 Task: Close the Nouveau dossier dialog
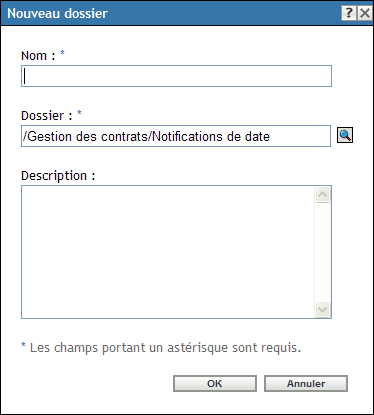click(x=365, y=13)
